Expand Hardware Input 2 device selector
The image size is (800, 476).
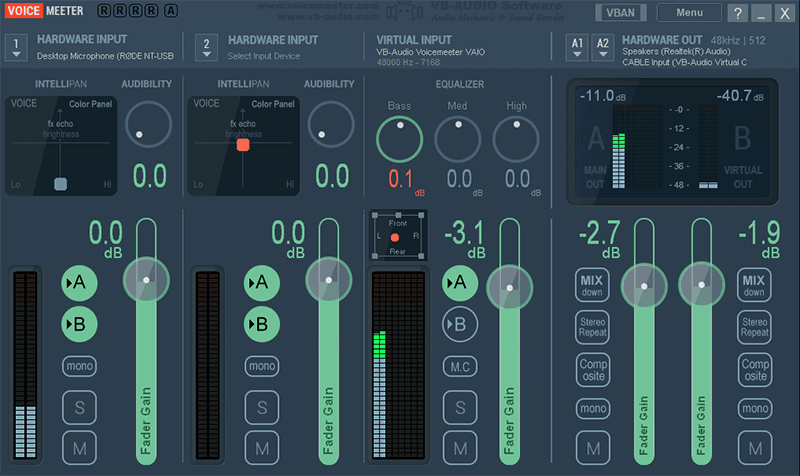click(206, 46)
